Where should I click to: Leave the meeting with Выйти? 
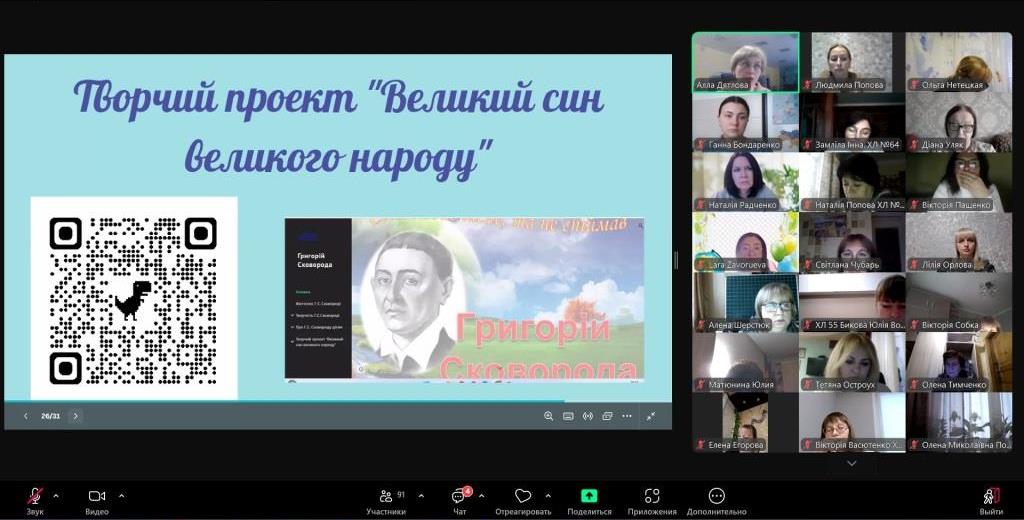click(x=991, y=501)
